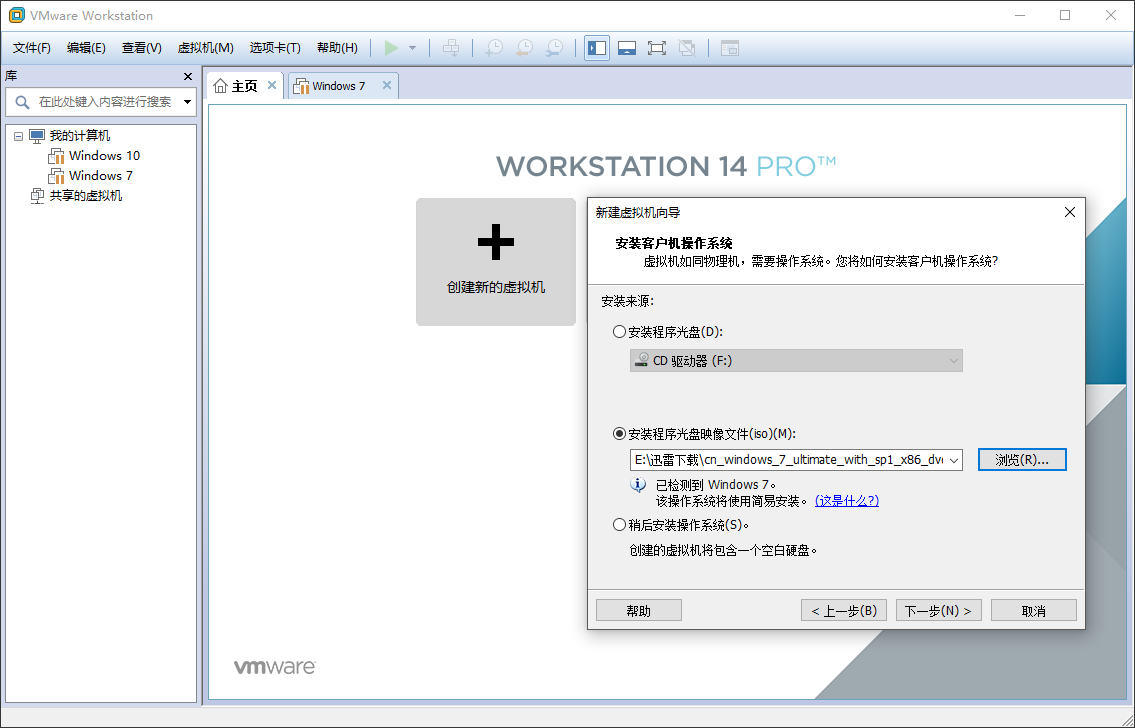
Task: Click the plus icon to create a VM
Action: pyautogui.click(x=496, y=242)
